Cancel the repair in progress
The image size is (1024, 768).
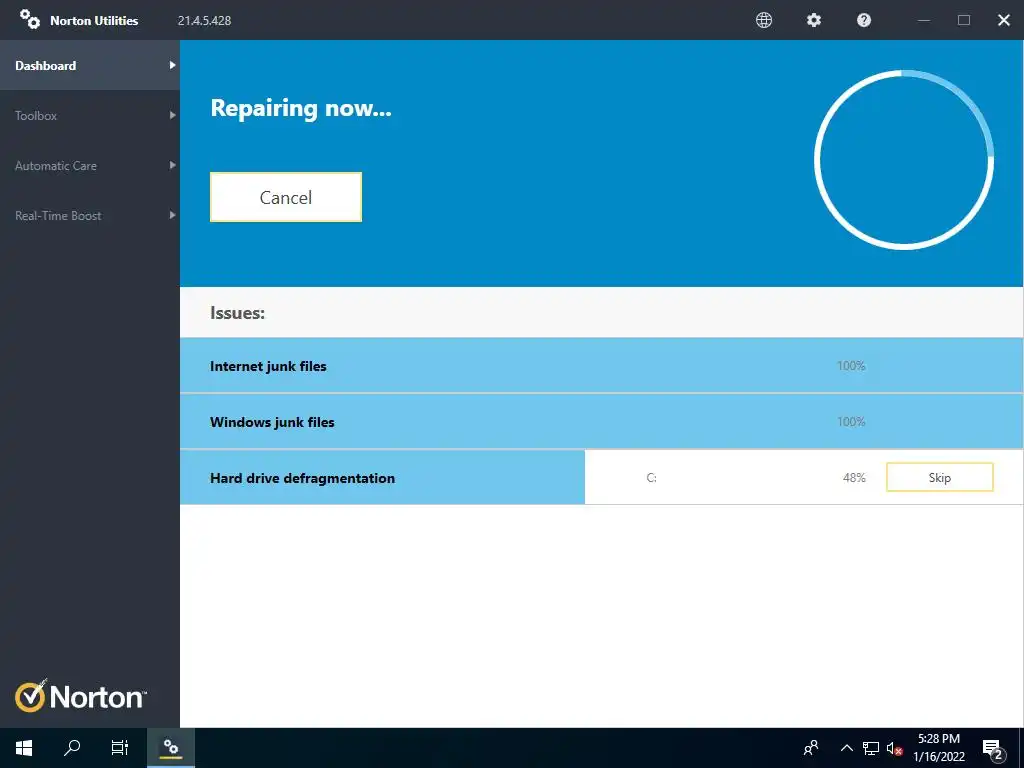(x=286, y=197)
